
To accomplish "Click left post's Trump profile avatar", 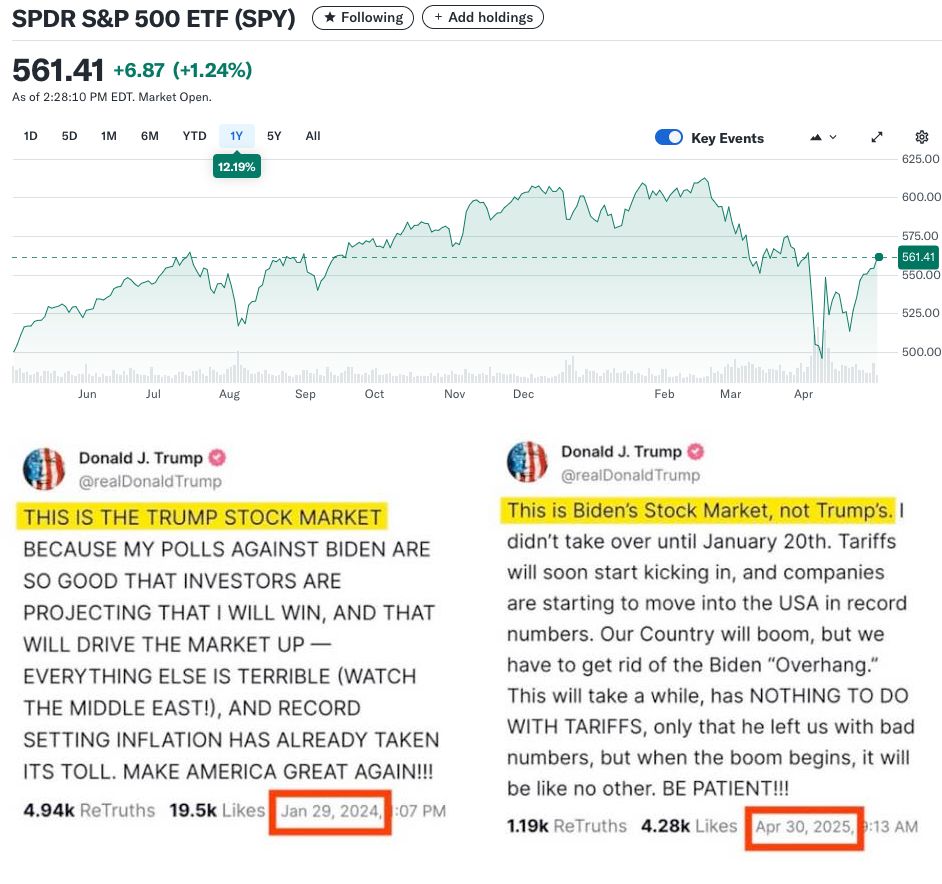I will tap(43, 468).
